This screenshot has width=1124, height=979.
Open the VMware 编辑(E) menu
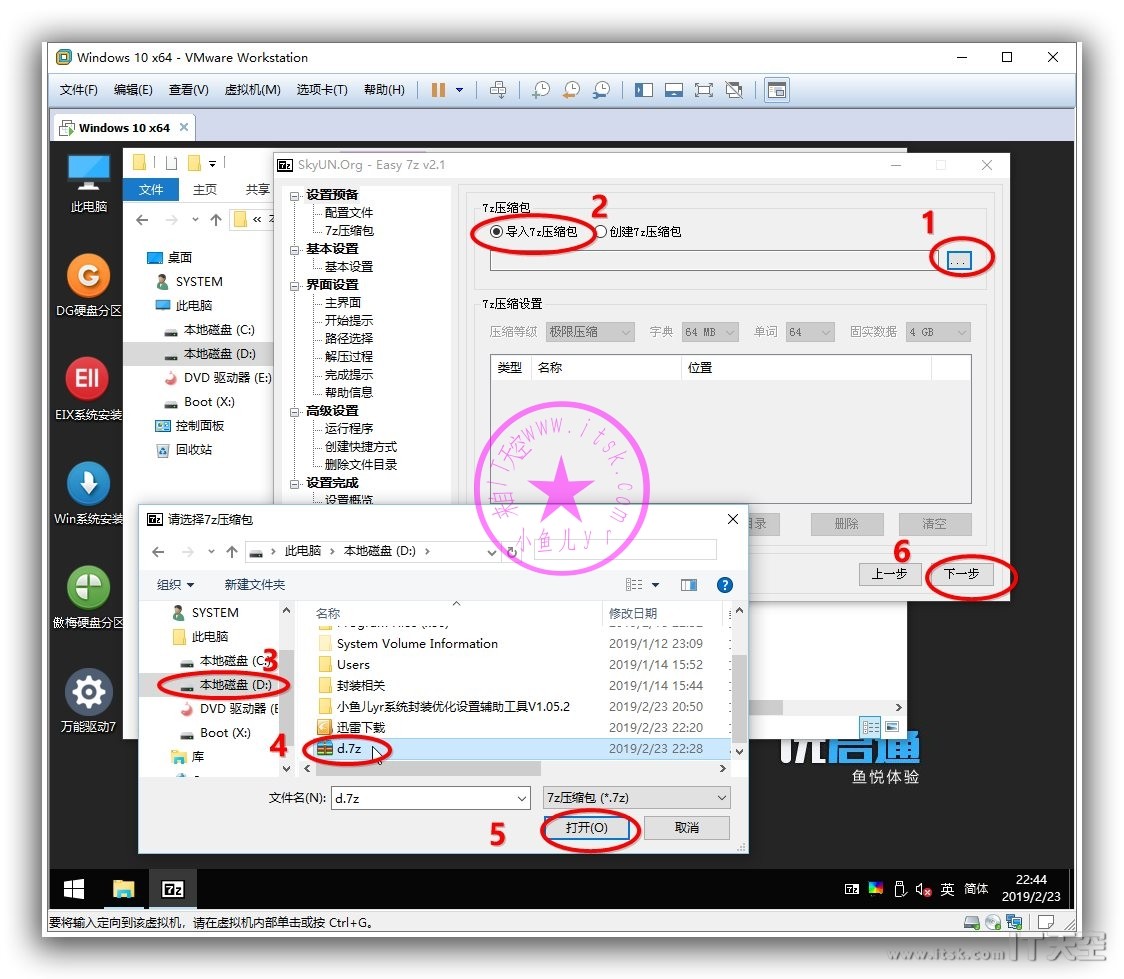coord(133,90)
